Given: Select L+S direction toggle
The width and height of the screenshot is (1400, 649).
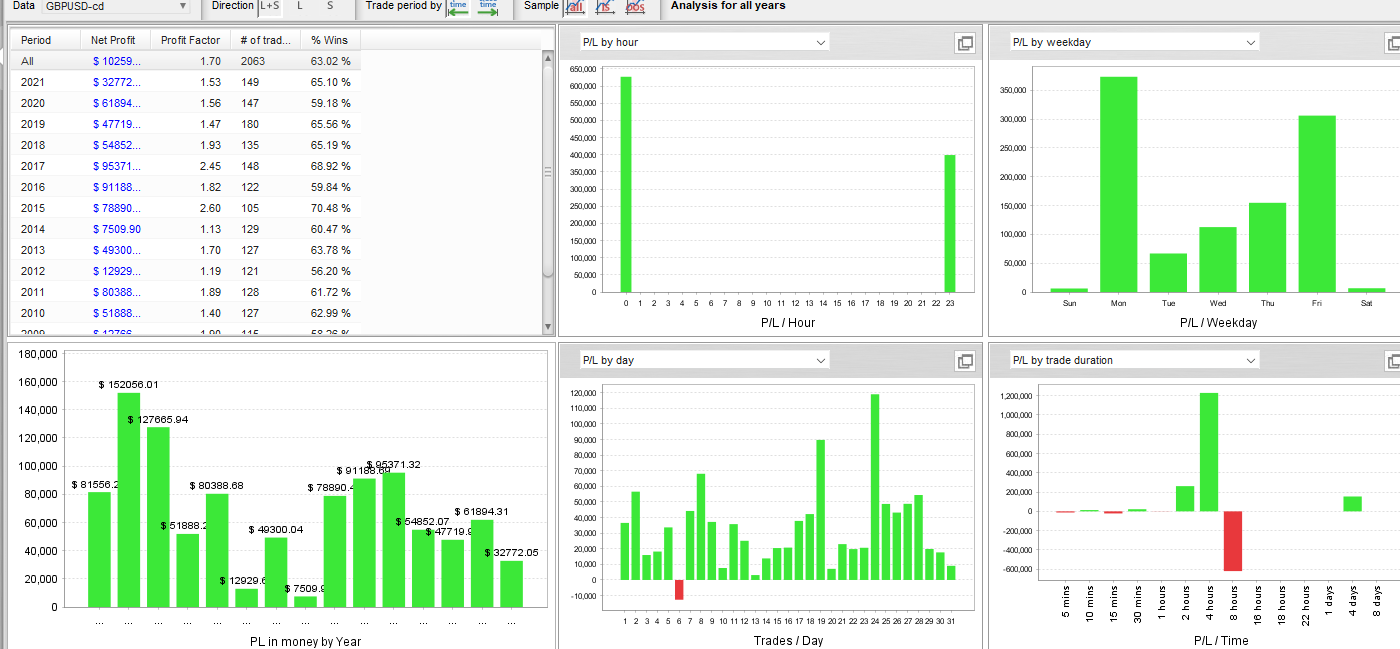Looking at the screenshot, I should click(270, 6).
